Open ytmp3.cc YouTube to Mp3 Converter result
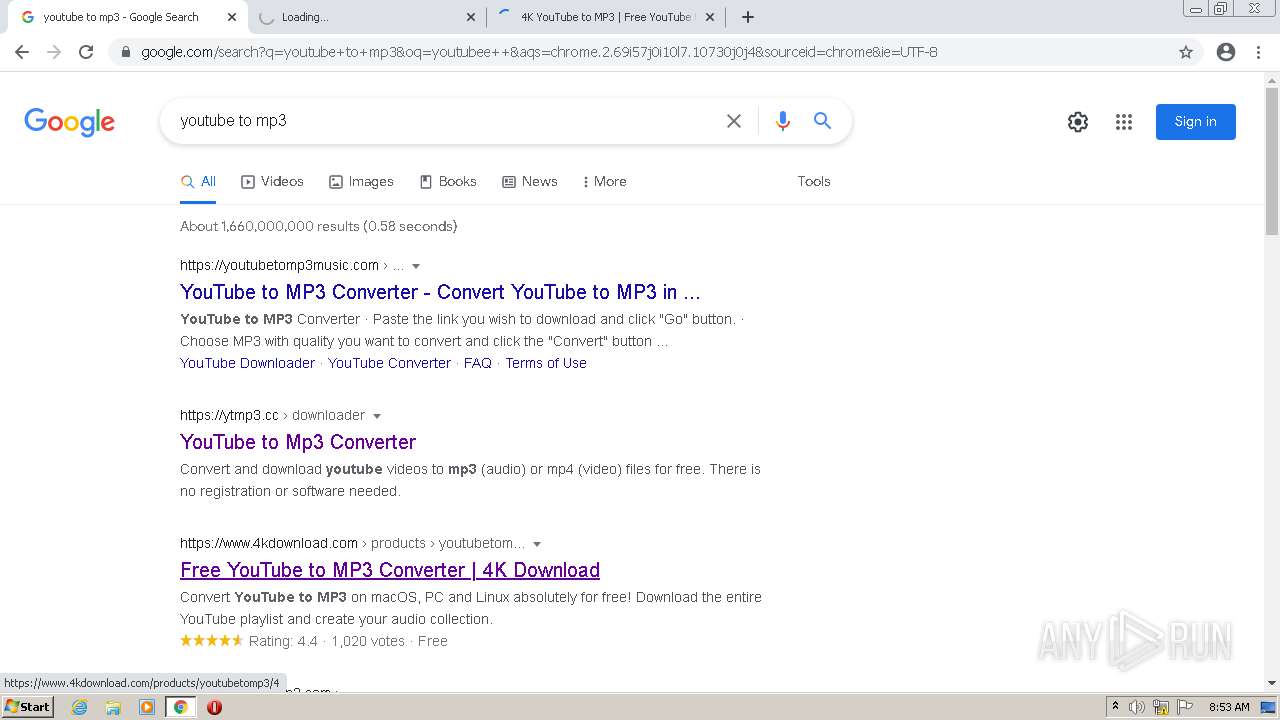The width and height of the screenshot is (1280, 720). 298,442
